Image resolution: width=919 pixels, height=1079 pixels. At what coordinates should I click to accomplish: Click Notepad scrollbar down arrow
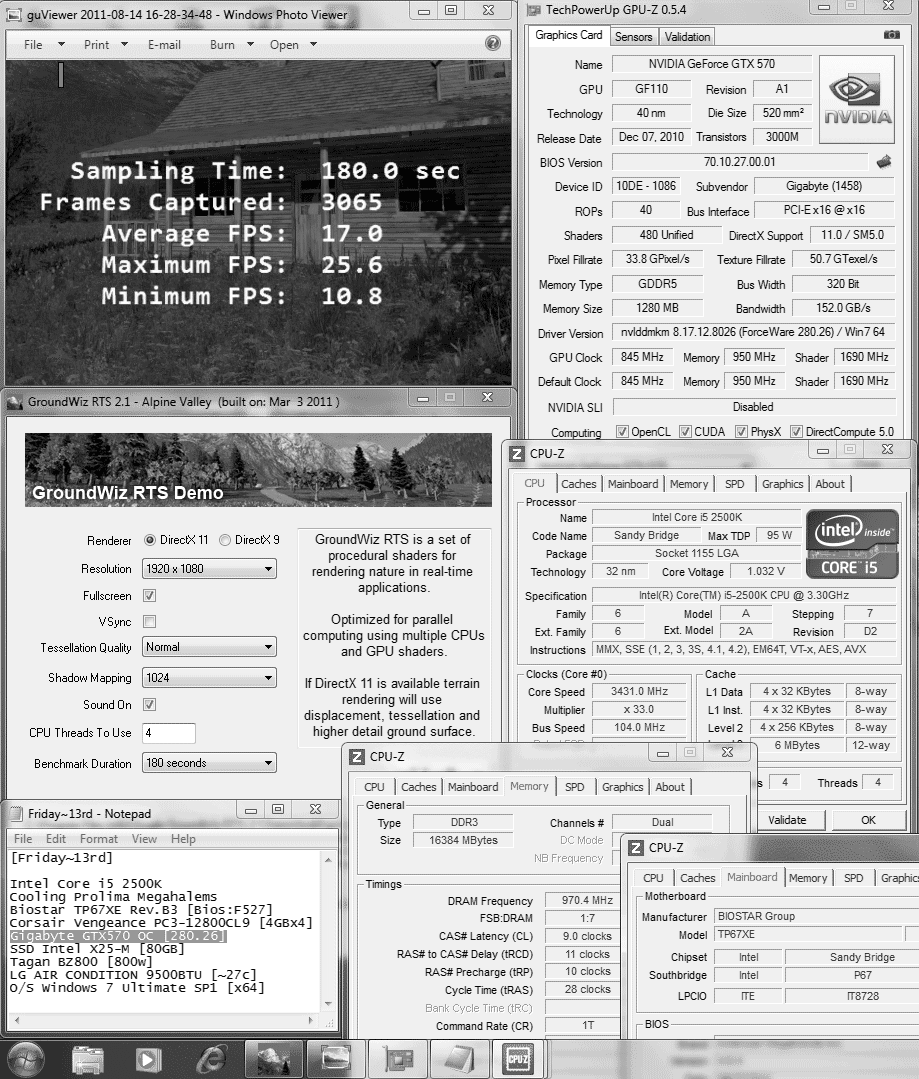tap(328, 1003)
